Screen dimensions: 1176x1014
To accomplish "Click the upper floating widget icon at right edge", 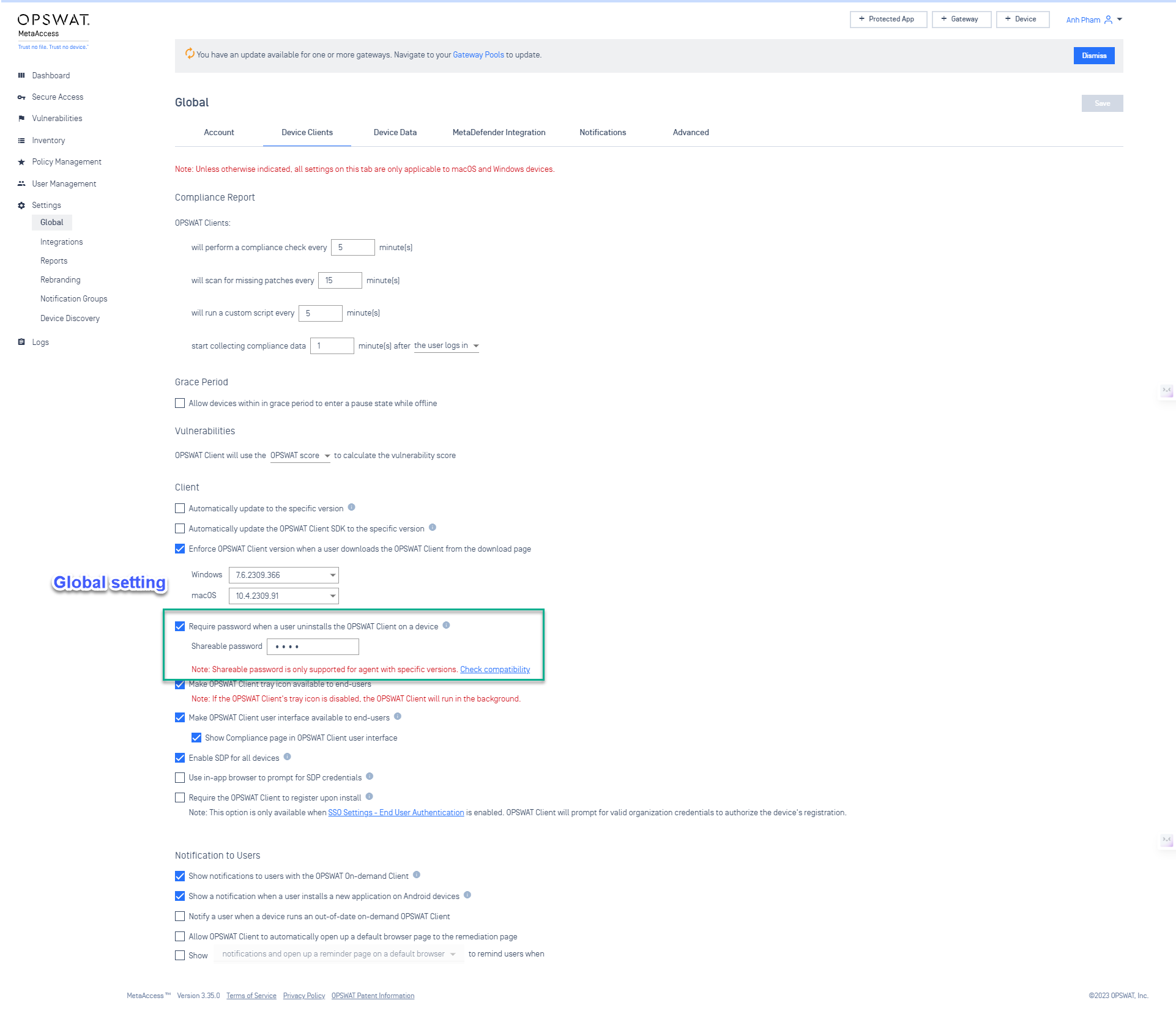I will click(1167, 391).
